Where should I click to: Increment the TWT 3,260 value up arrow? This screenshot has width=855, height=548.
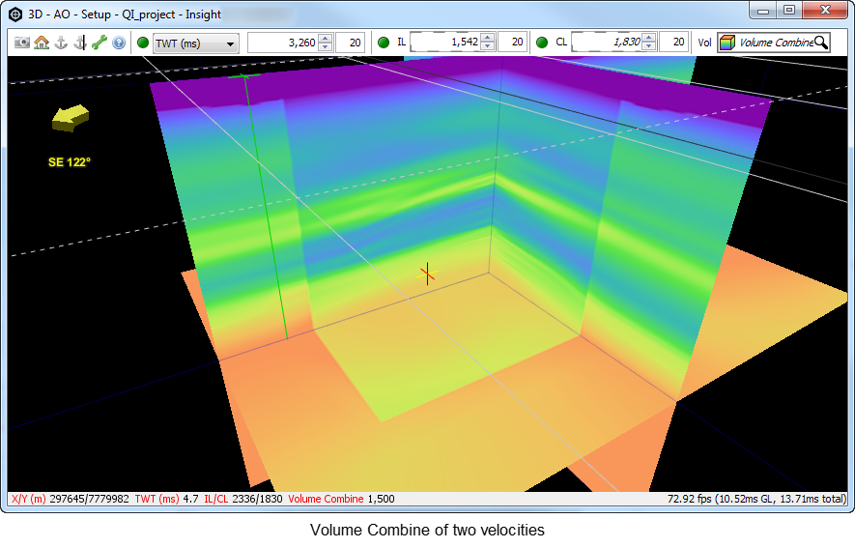326,38
